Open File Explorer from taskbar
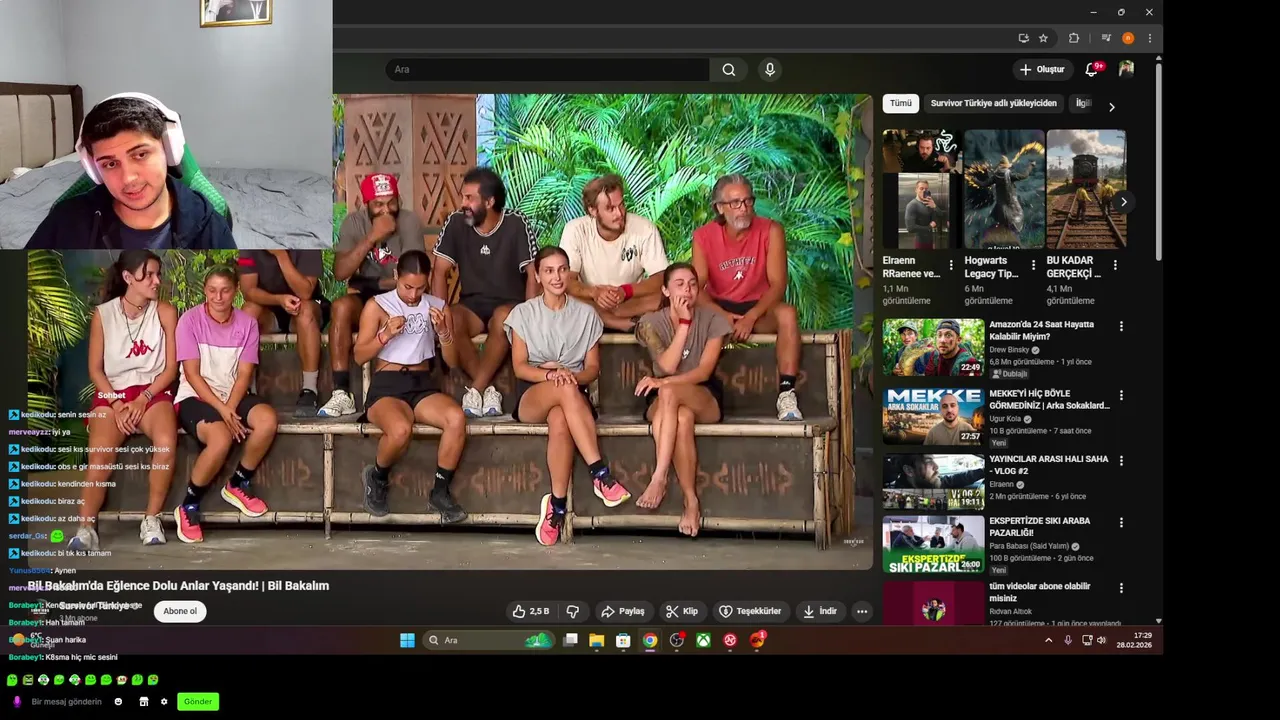 [x=597, y=640]
